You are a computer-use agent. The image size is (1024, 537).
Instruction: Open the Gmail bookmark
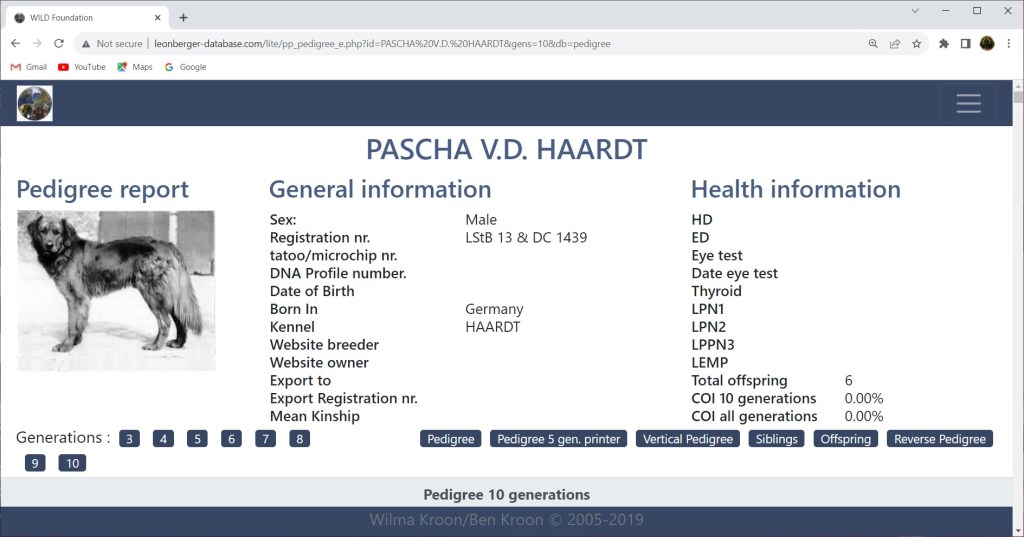29,67
